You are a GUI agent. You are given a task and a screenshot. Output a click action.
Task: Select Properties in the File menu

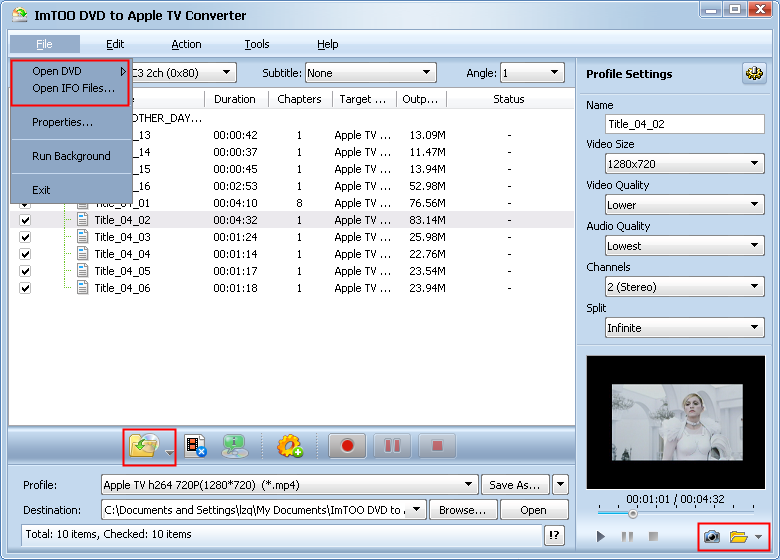point(71,122)
